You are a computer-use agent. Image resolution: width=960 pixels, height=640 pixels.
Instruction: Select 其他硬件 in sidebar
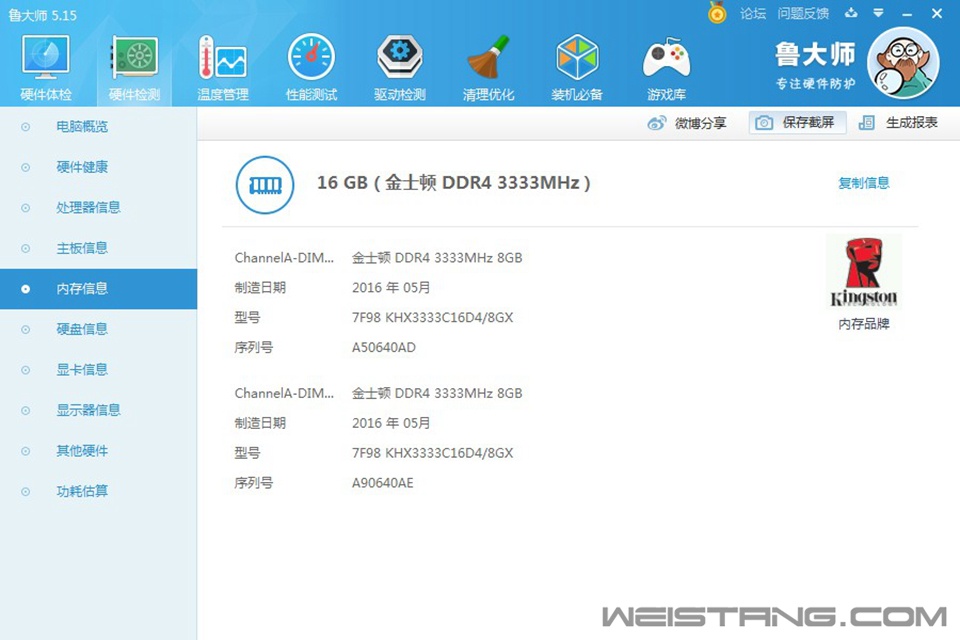99,451
